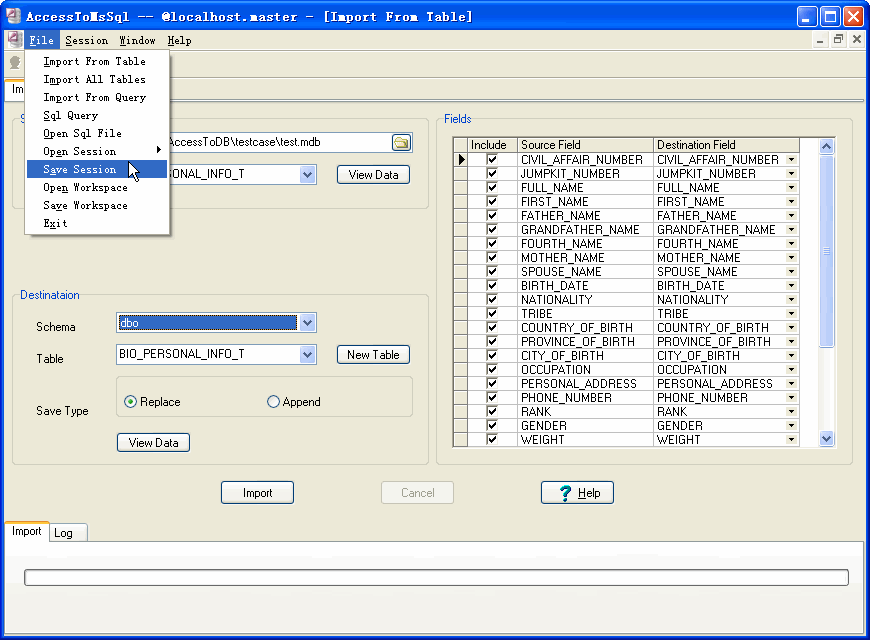Toggle Include checkbox for FATHER_NAME

(492, 215)
